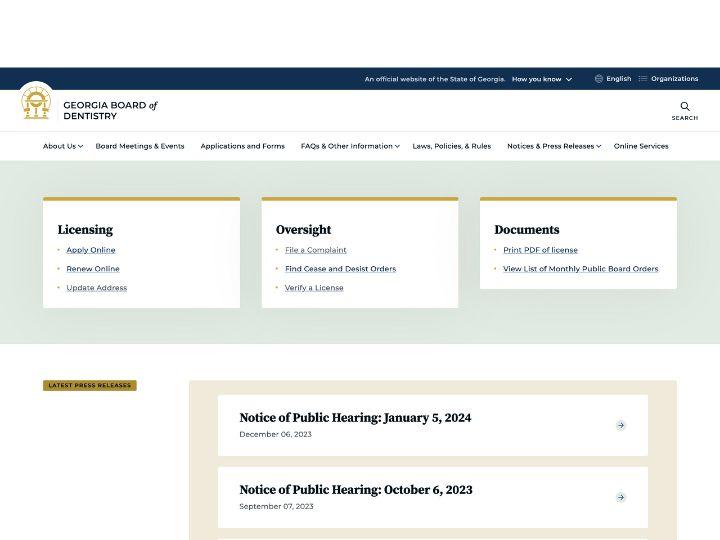Click the date September 07, 2023
This screenshot has width=720, height=540.
(x=276, y=506)
